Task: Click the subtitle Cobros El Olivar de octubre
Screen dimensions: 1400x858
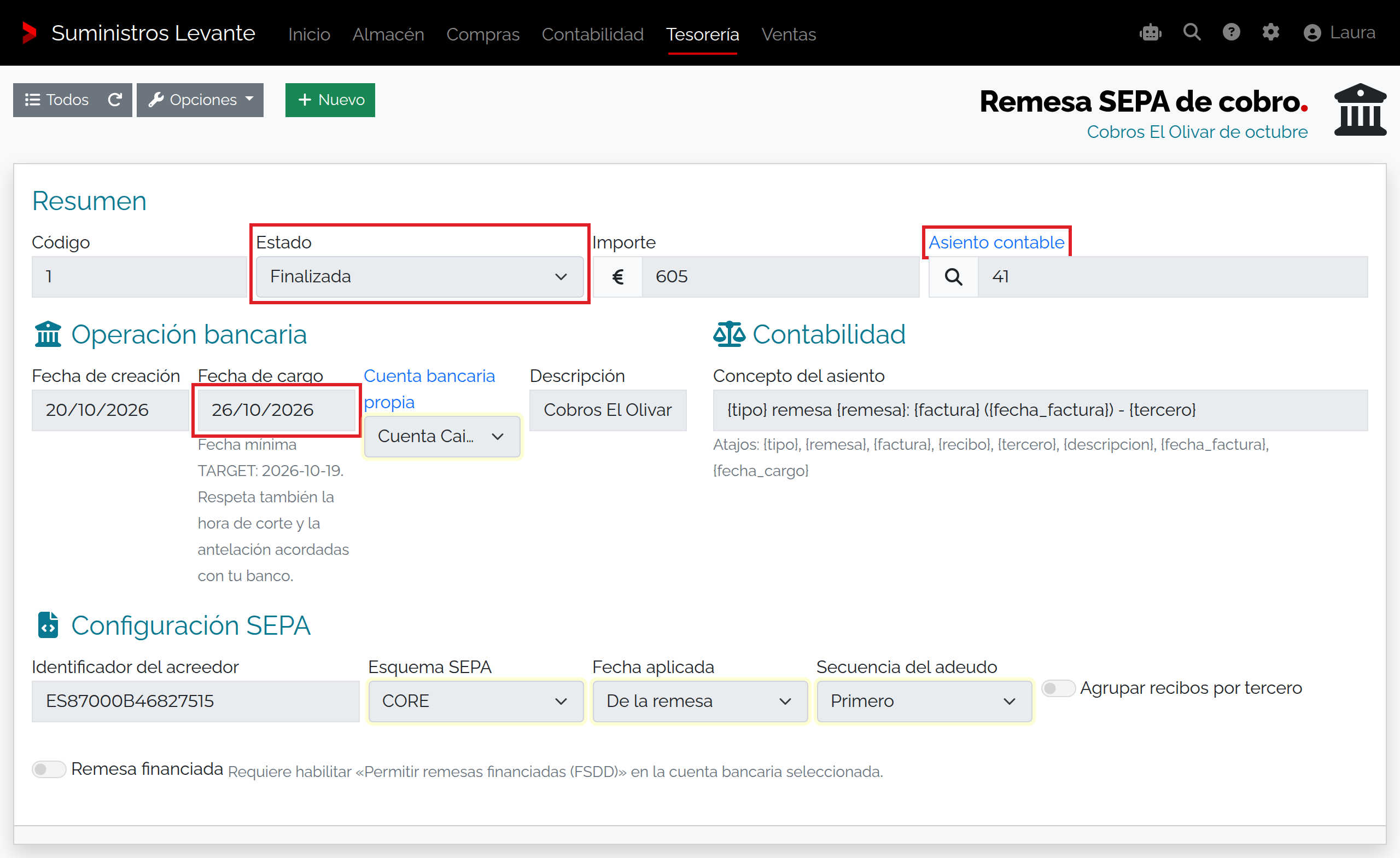Action: [x=1197, y=132]
